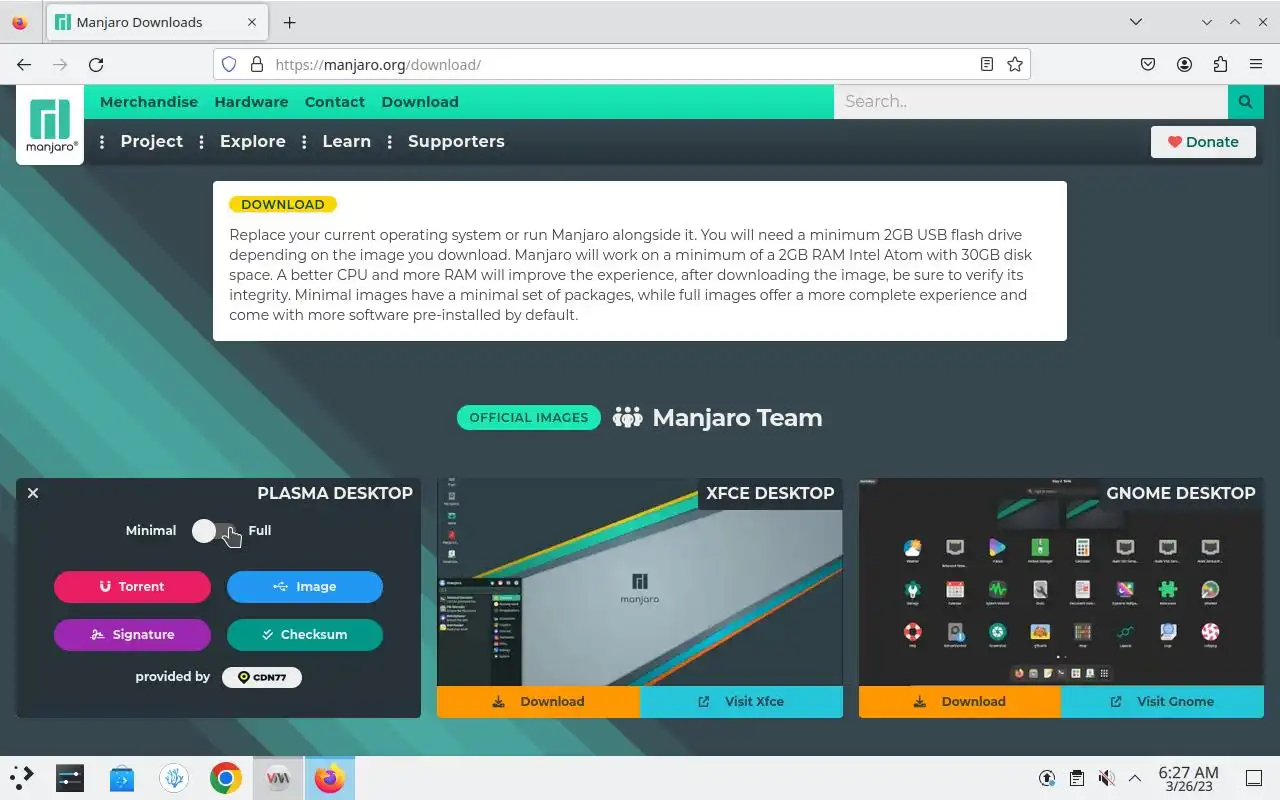Expand the Explore menu
Screen dimensions: 1280x800
point(253,142)
